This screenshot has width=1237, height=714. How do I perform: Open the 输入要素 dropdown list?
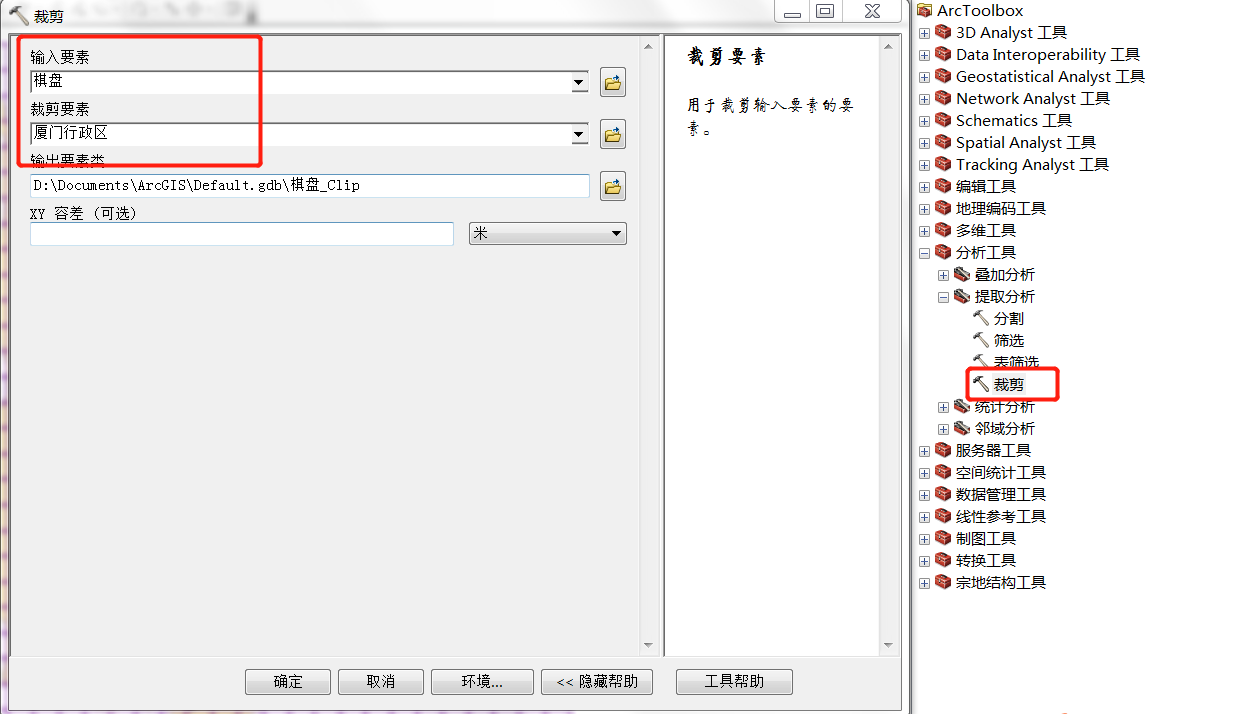point(579,83)
